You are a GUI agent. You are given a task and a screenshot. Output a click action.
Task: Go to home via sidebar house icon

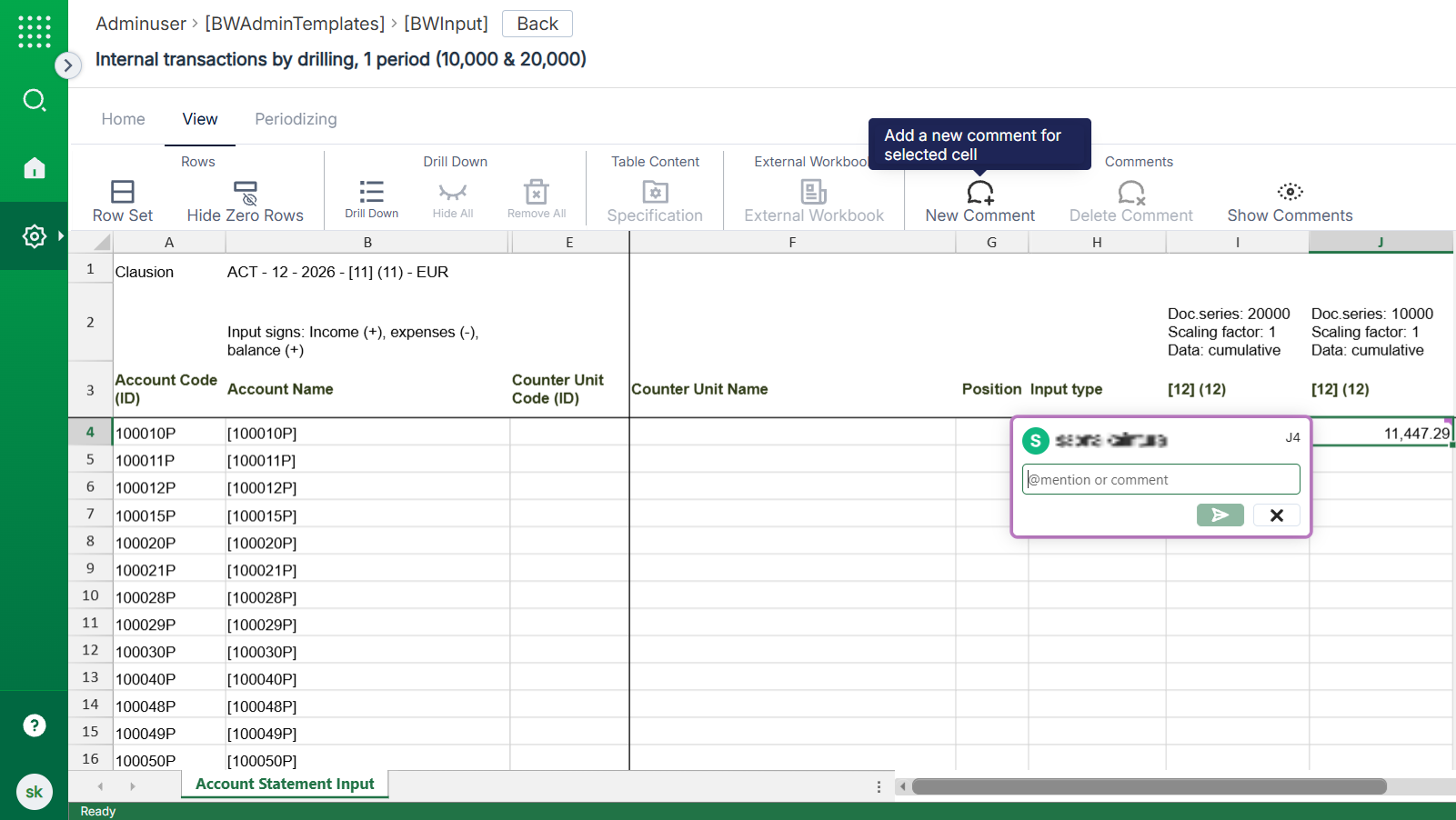[x=34, y=167]
